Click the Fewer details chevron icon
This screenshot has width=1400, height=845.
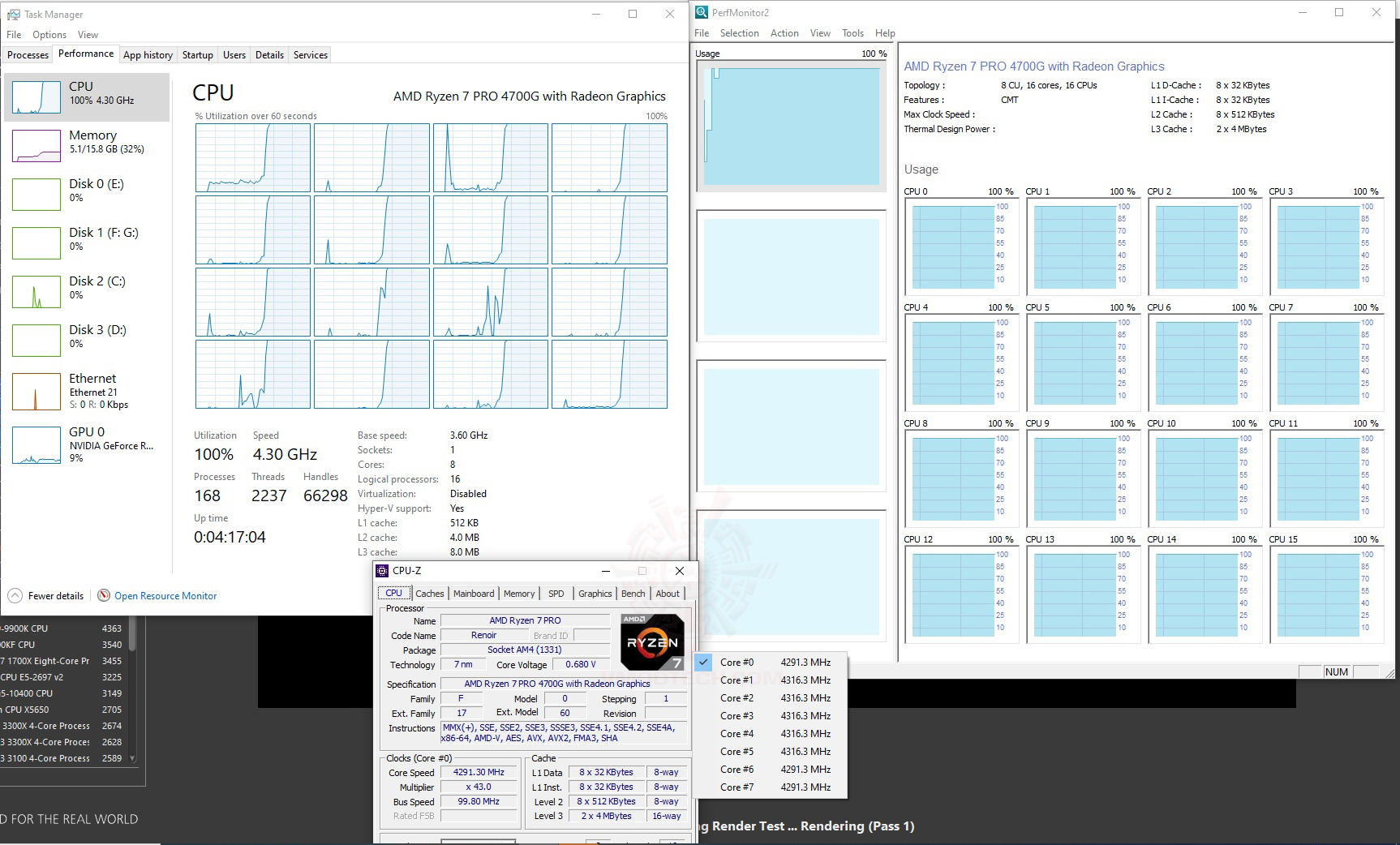click(15, 595)
